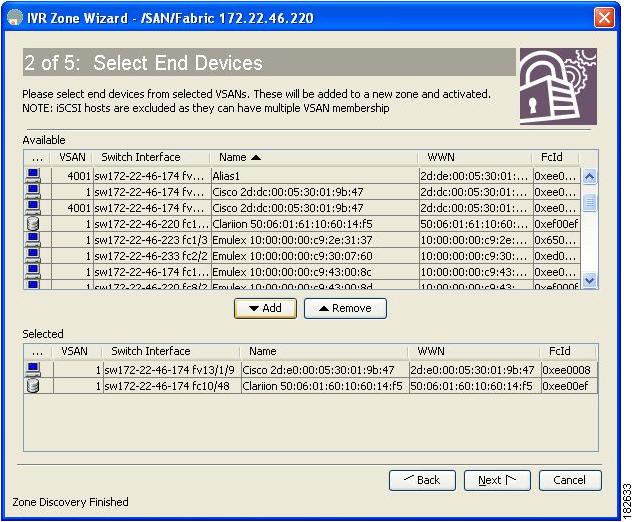Click the host icon in the VSAN 4001 Cisco row
The image size is (635, 522).
[33, 208]
